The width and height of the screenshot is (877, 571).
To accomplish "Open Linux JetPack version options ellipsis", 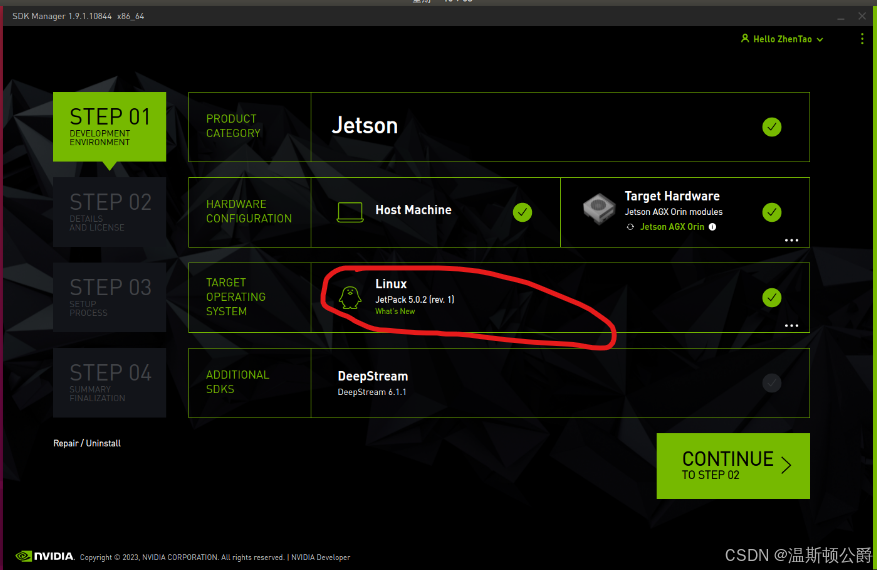I will click(x=791, y=325).
